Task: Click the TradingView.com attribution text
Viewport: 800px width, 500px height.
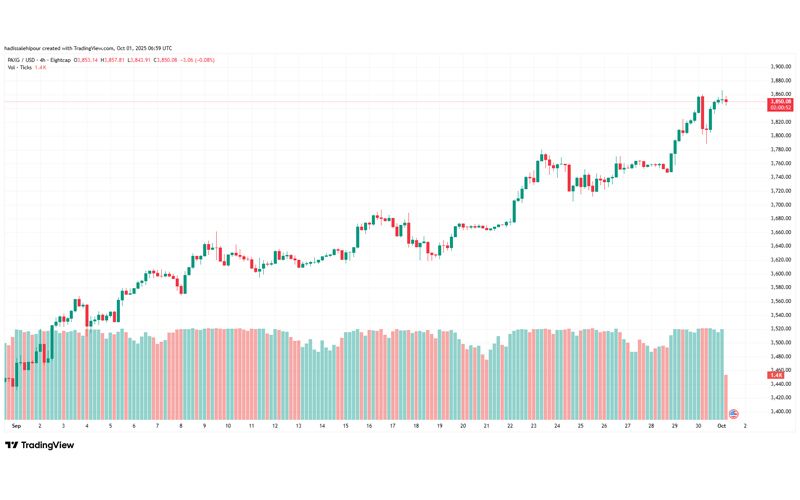Action: pyautogui.click(x=94, y=48)
